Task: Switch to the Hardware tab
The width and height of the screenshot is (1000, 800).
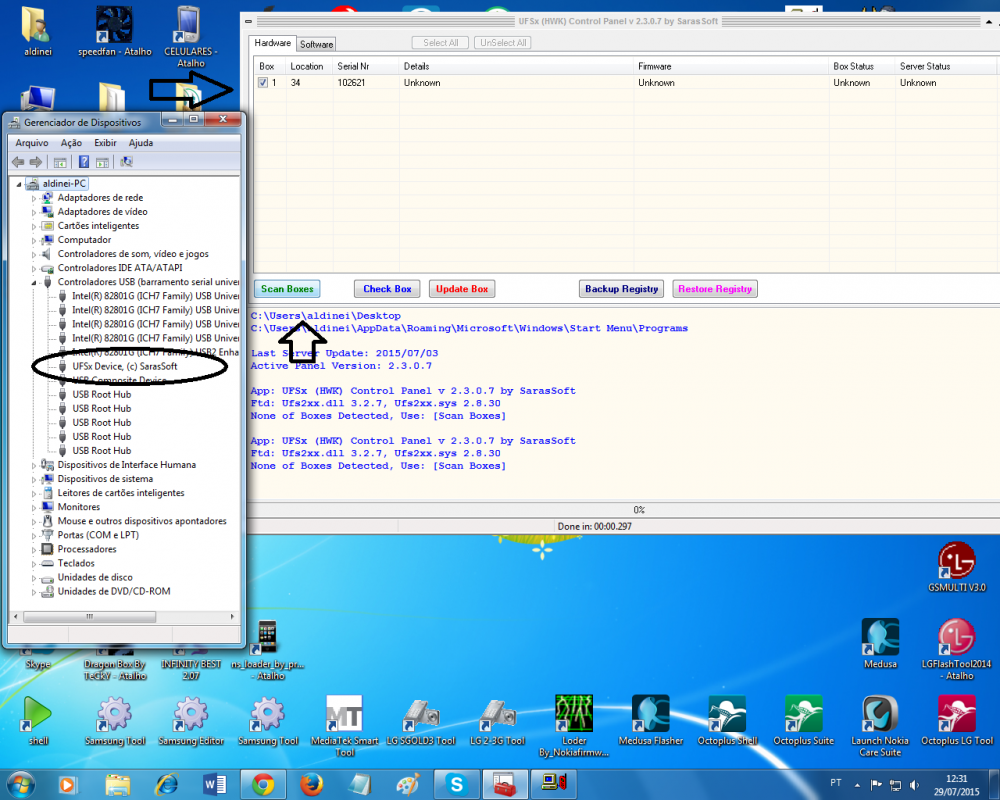Action: click(x=272, y=43)
